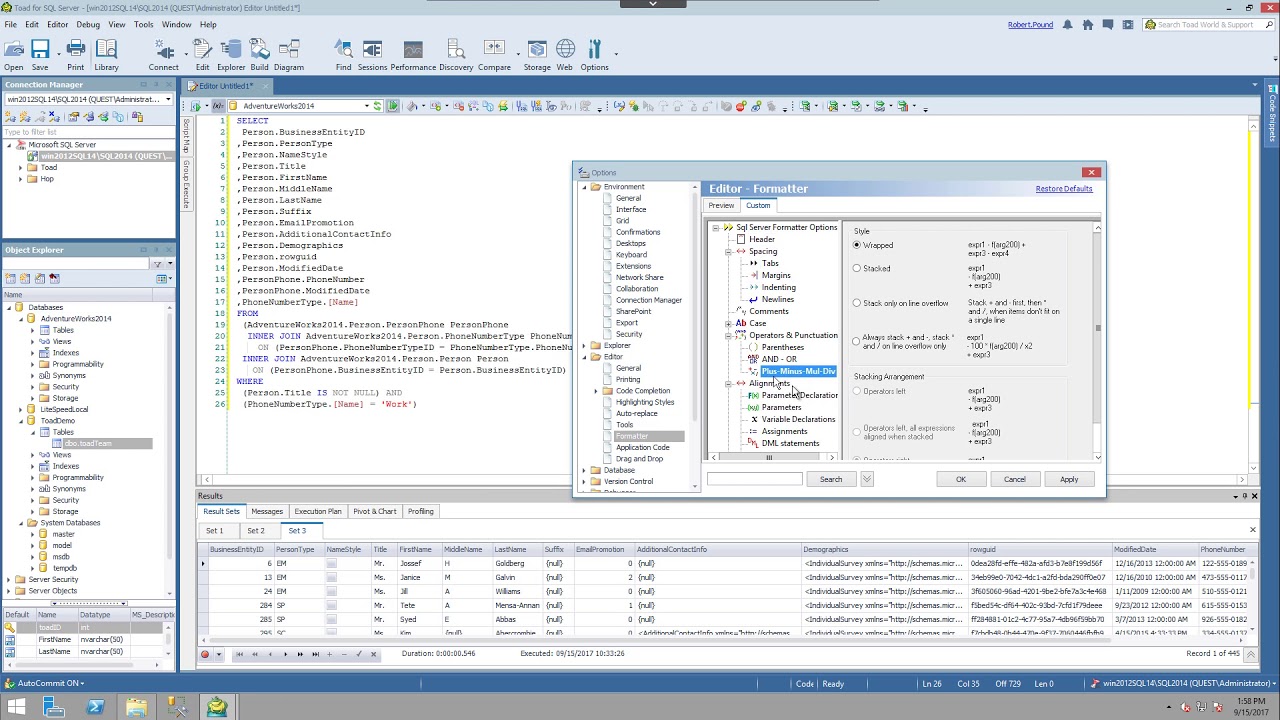This screenshot has width=1280, height=720.
Task: Click the Print toolbar icon
Action: (x=76, y=55)
